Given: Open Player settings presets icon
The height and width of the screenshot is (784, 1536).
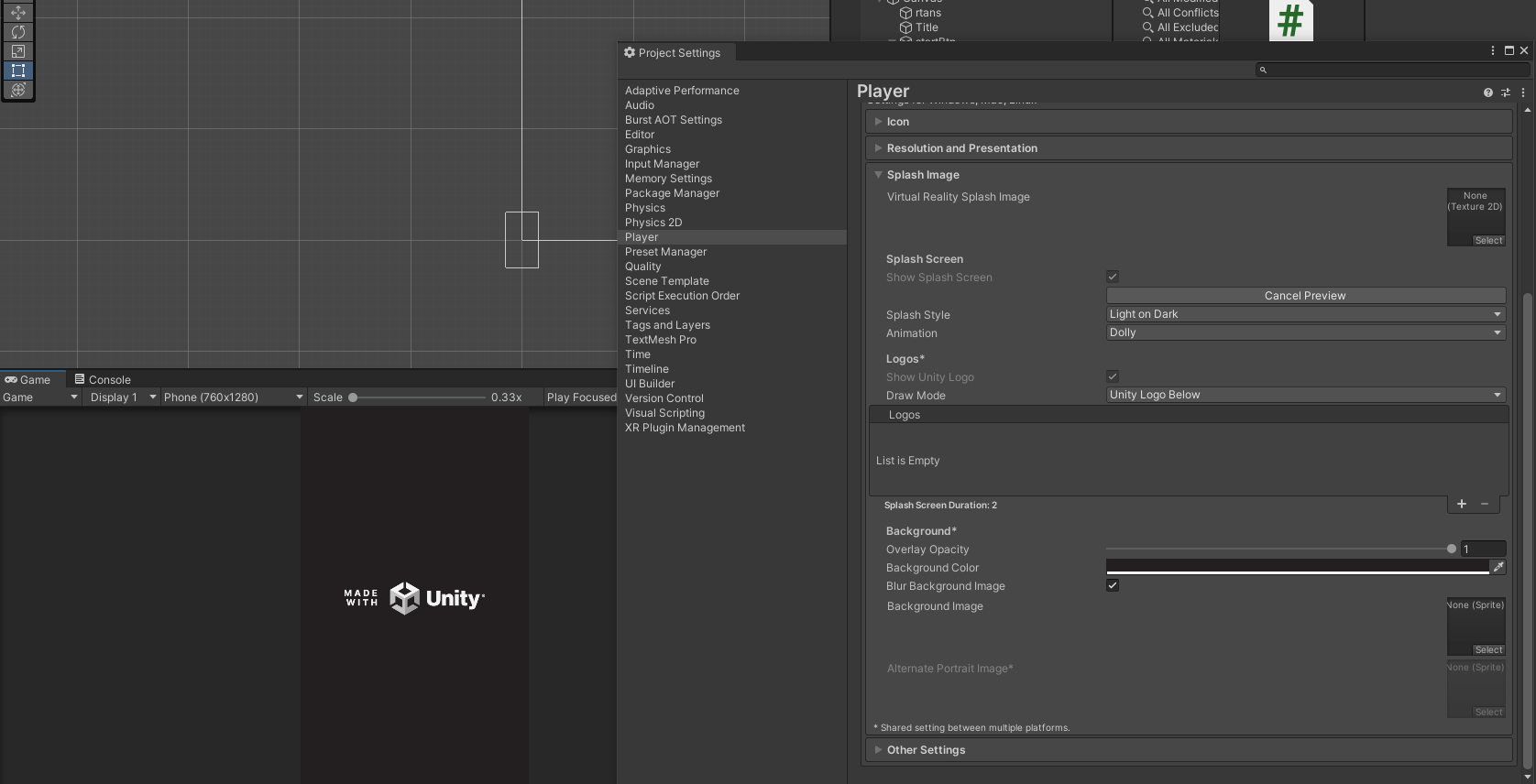Looking at the screenshot, I should [1506, 93].
